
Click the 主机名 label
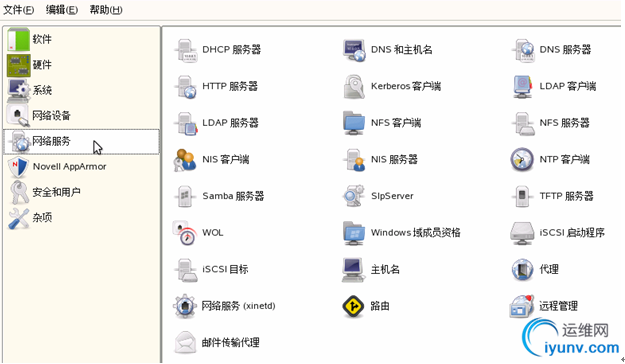point(385,270)
